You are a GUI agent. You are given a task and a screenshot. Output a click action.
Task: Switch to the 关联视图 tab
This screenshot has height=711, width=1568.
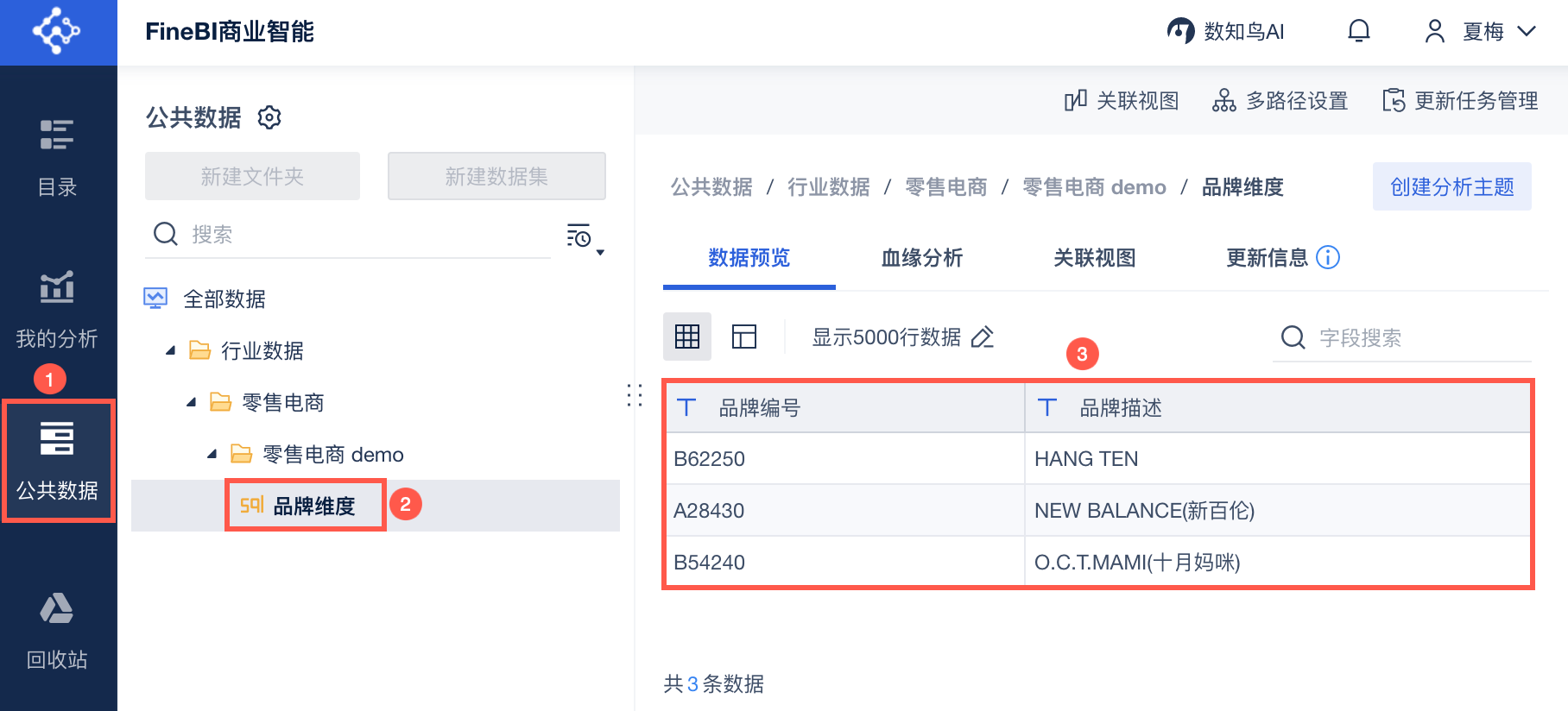1094,258
